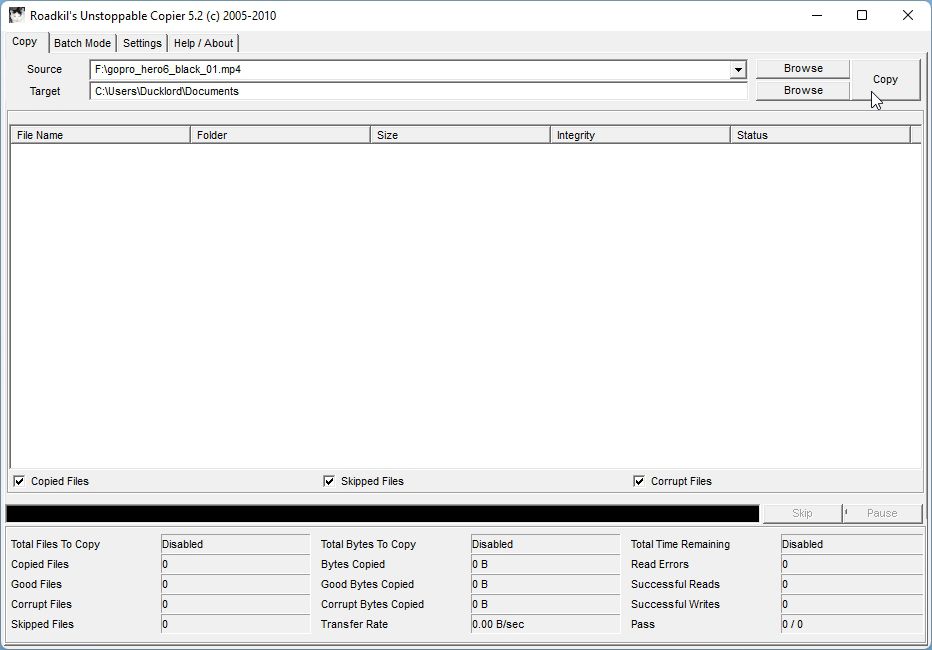
Task: Click the Corrupt Bytes Copied value field
Action: tap(545, 604)
